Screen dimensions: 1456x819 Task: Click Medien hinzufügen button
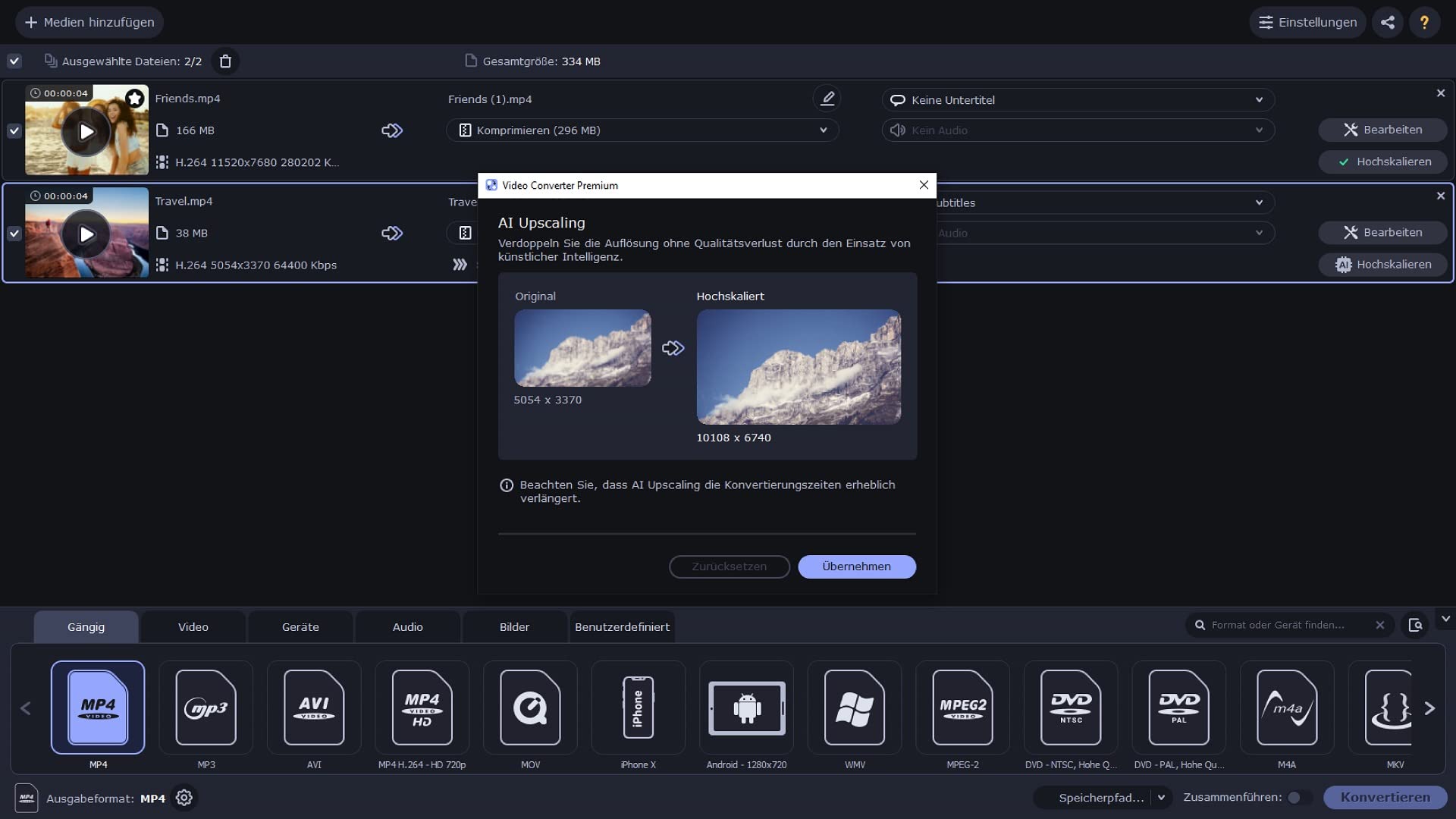pyautogui.click(x=89, y=22)
